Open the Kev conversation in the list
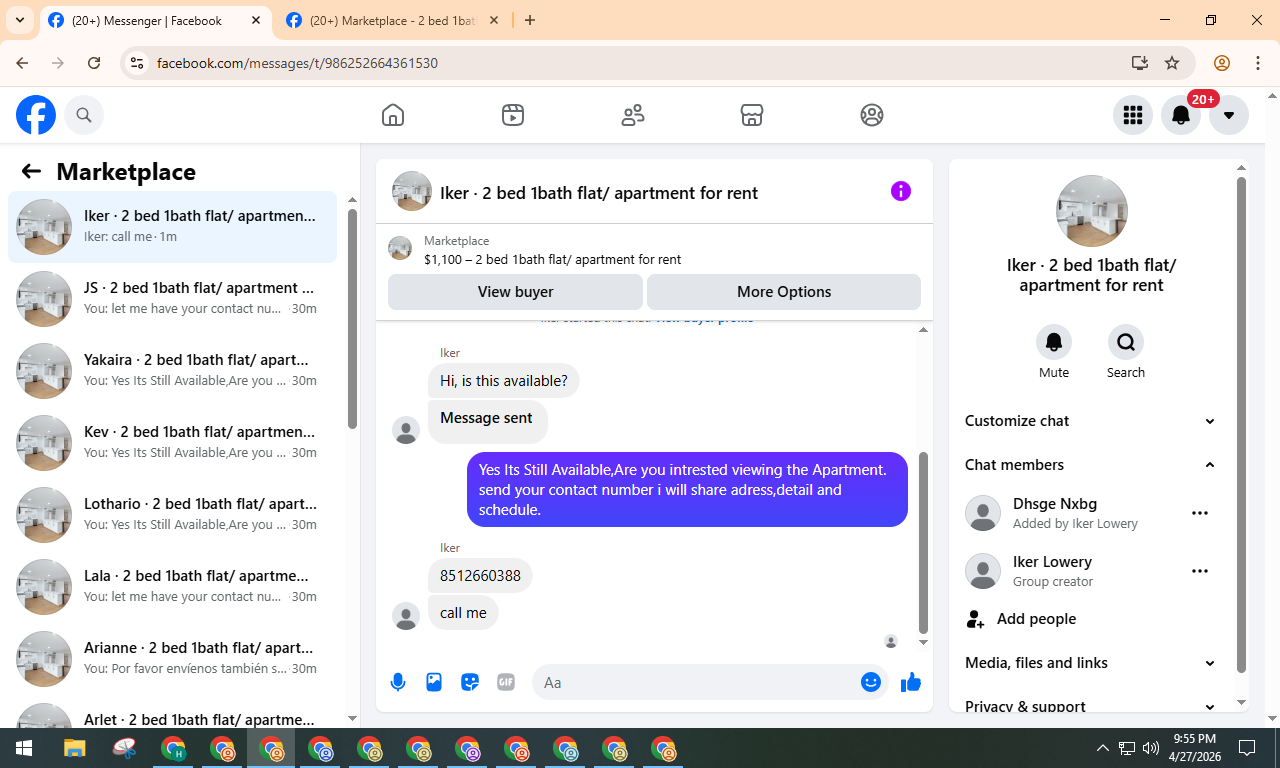Viewport: 1280px width, 768px height. click(x=173, y=443)
